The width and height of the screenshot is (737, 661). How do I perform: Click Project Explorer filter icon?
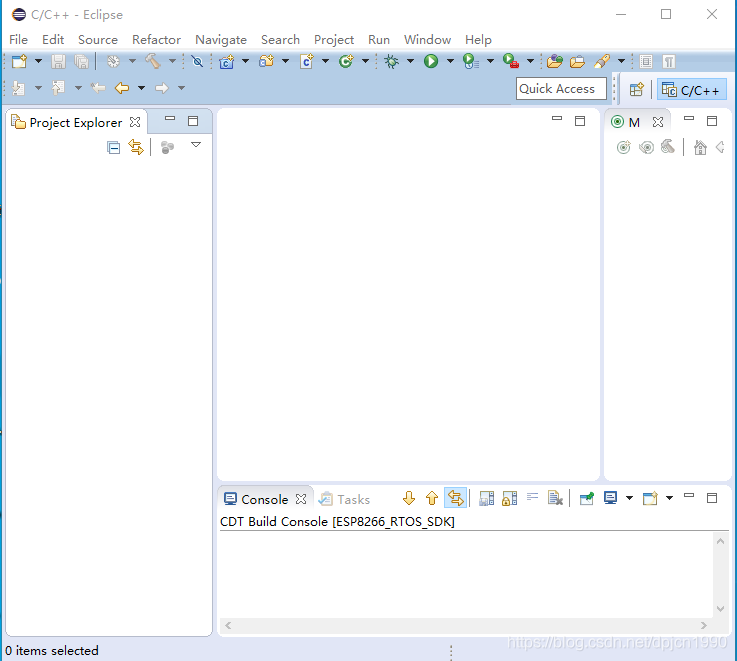pyautogui.click(x=167, y=148)
